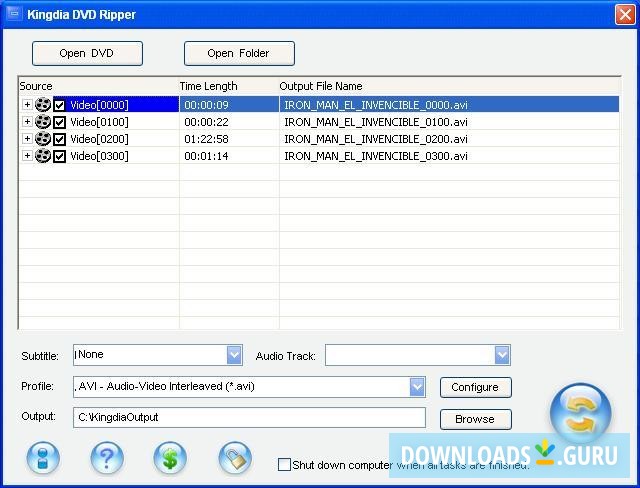Click the Time Length column header
640x488 pixels.
[229, 86]
